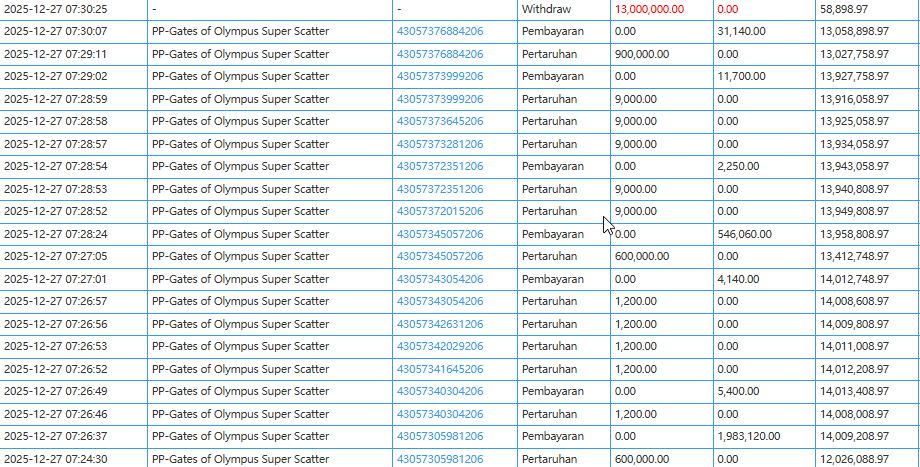The width and height of the screenshot is (920, 467).
Task: Open transaction link 43057342631206
Action: 440,324
